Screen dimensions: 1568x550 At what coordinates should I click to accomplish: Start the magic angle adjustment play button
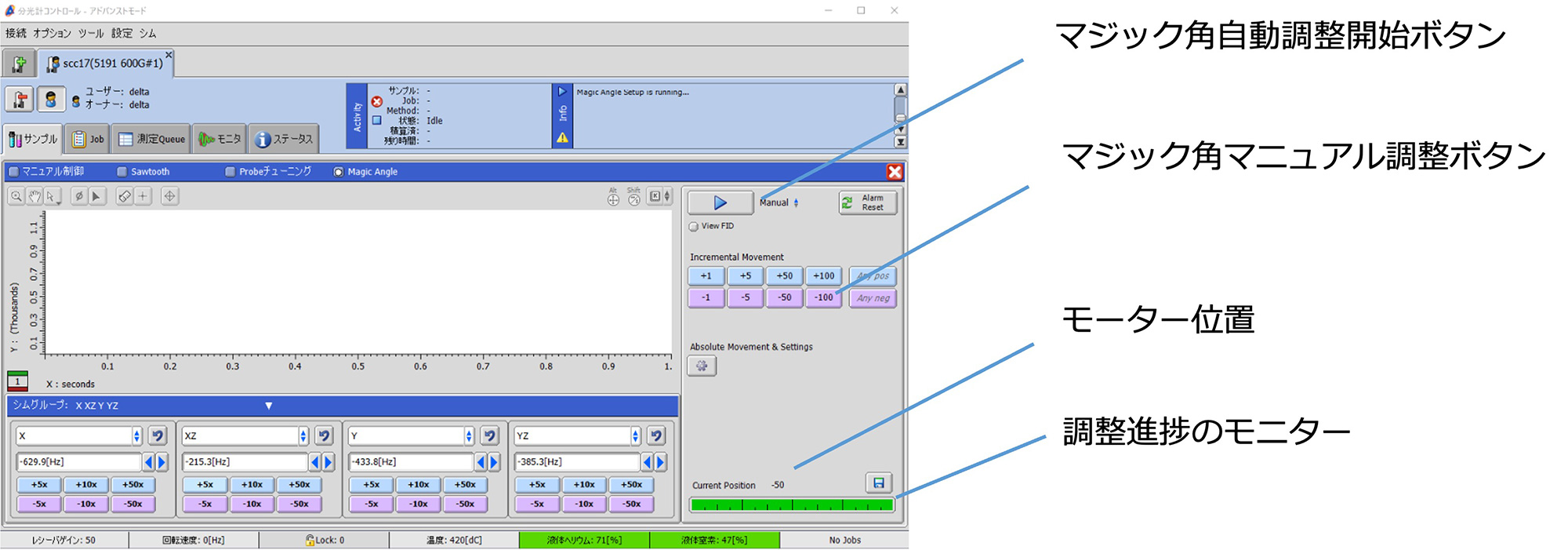click(x=720, y=203)
